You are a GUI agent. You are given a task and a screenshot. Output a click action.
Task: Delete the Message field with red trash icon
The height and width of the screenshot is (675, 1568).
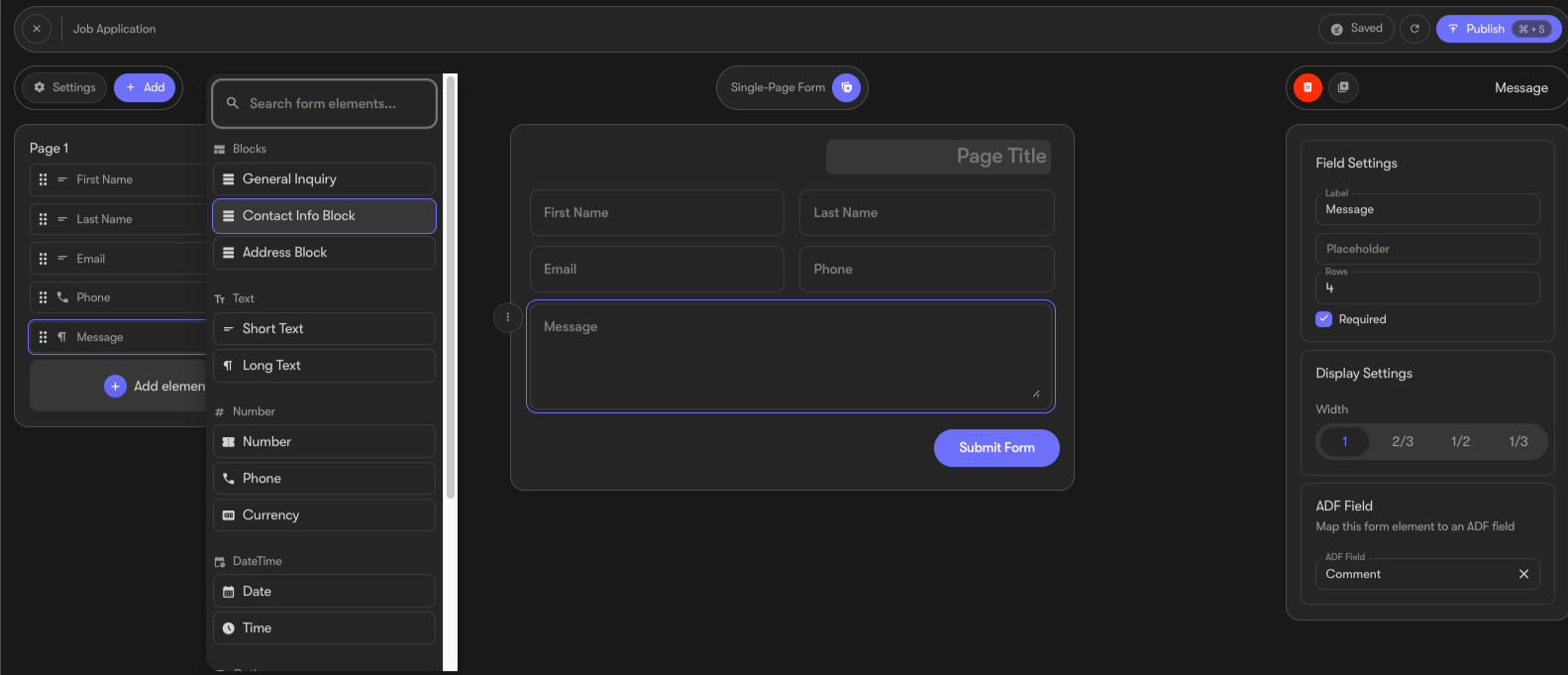click(x=1307, y=87)
